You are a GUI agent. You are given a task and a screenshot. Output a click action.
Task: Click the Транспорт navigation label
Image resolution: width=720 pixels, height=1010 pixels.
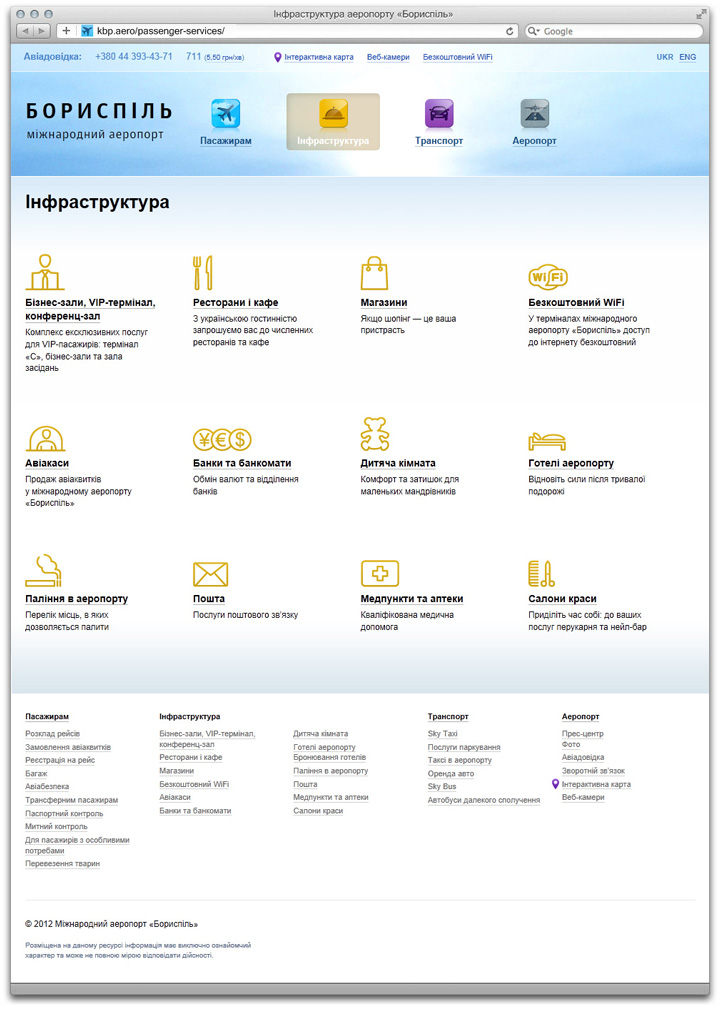(x=439, y=141)
